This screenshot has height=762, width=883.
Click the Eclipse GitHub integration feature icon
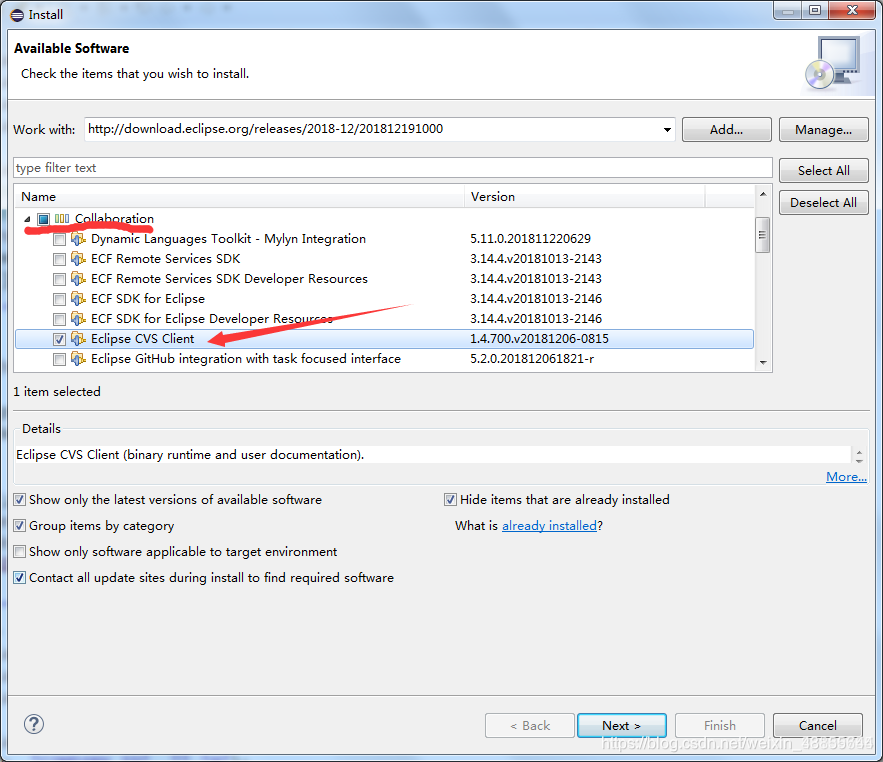[78, 359]
